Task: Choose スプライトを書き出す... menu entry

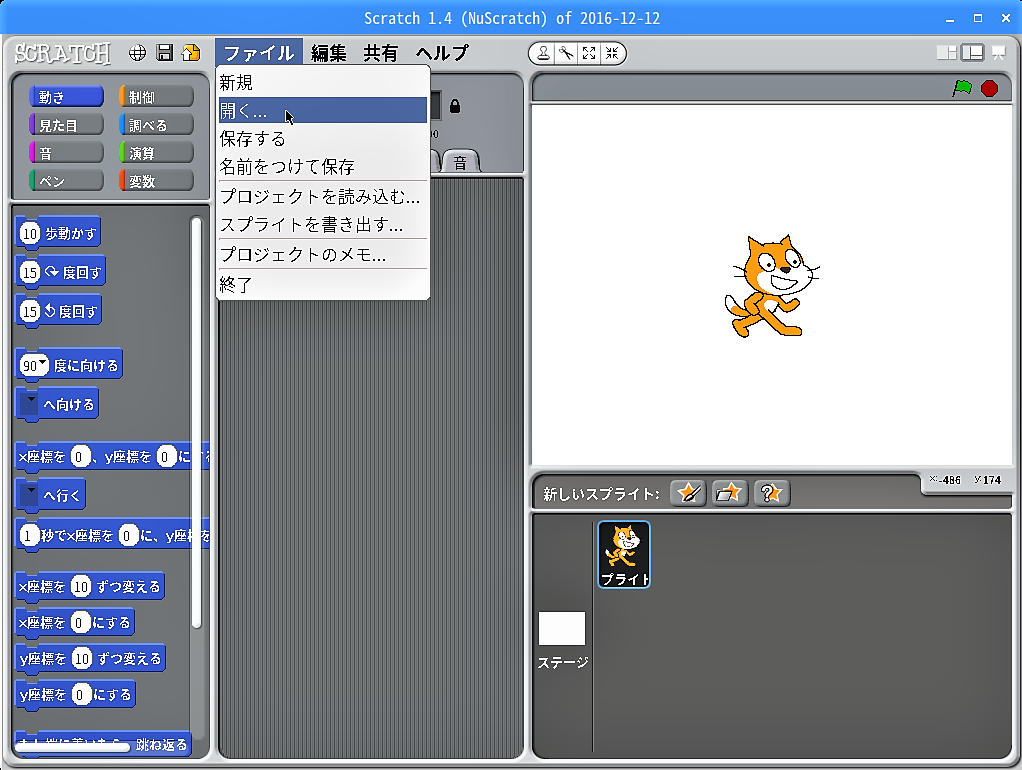Action: click(323, 225)
